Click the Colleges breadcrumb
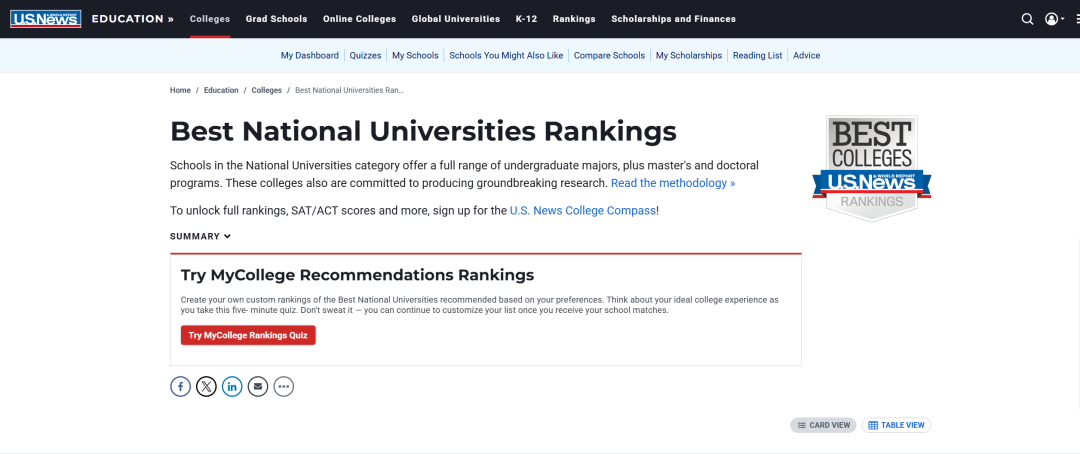This screenshot has width=1080, height=454. pyautogui.click(x=267, y=90)
